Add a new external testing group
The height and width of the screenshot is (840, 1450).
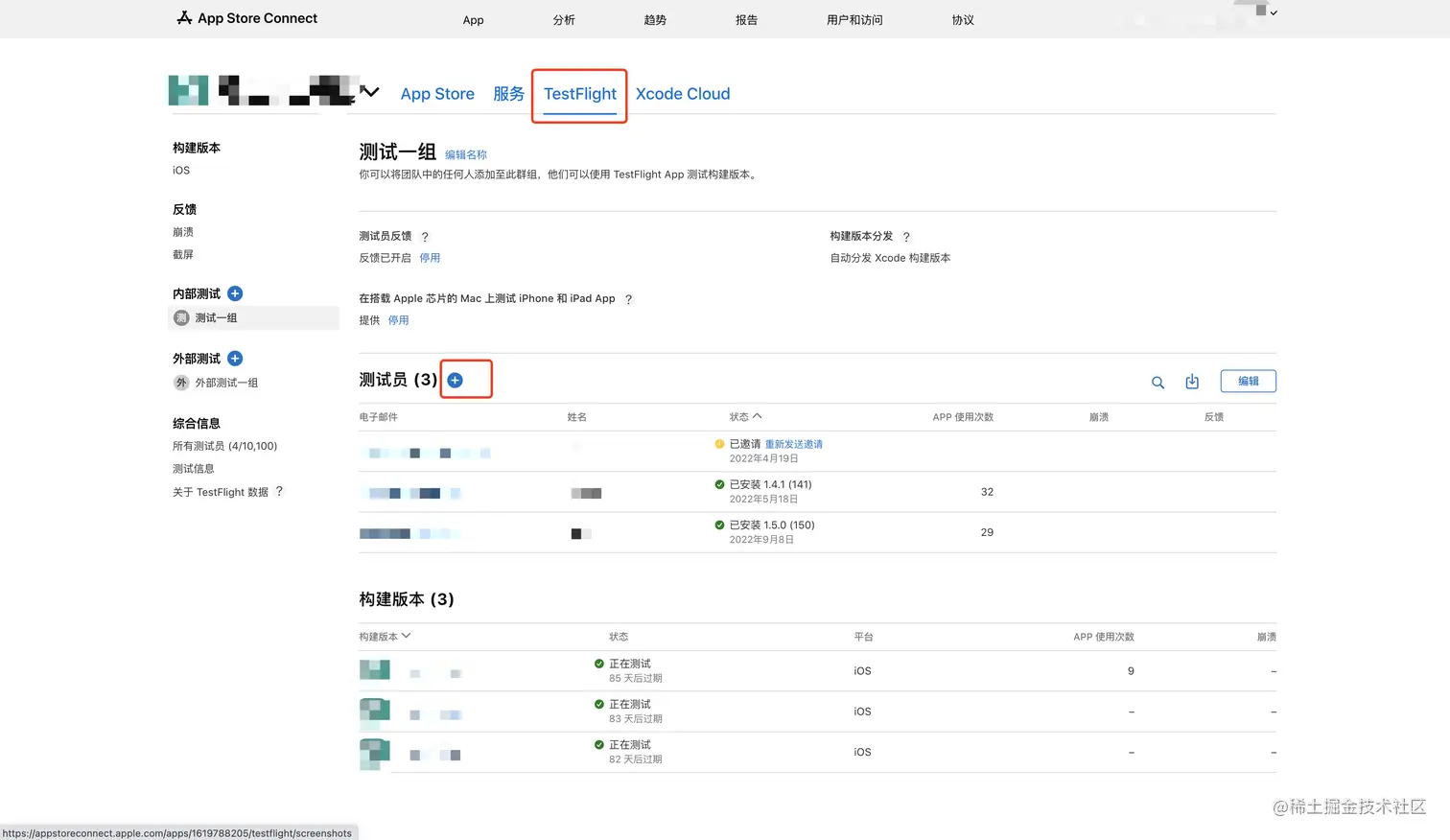pos(235,359)
